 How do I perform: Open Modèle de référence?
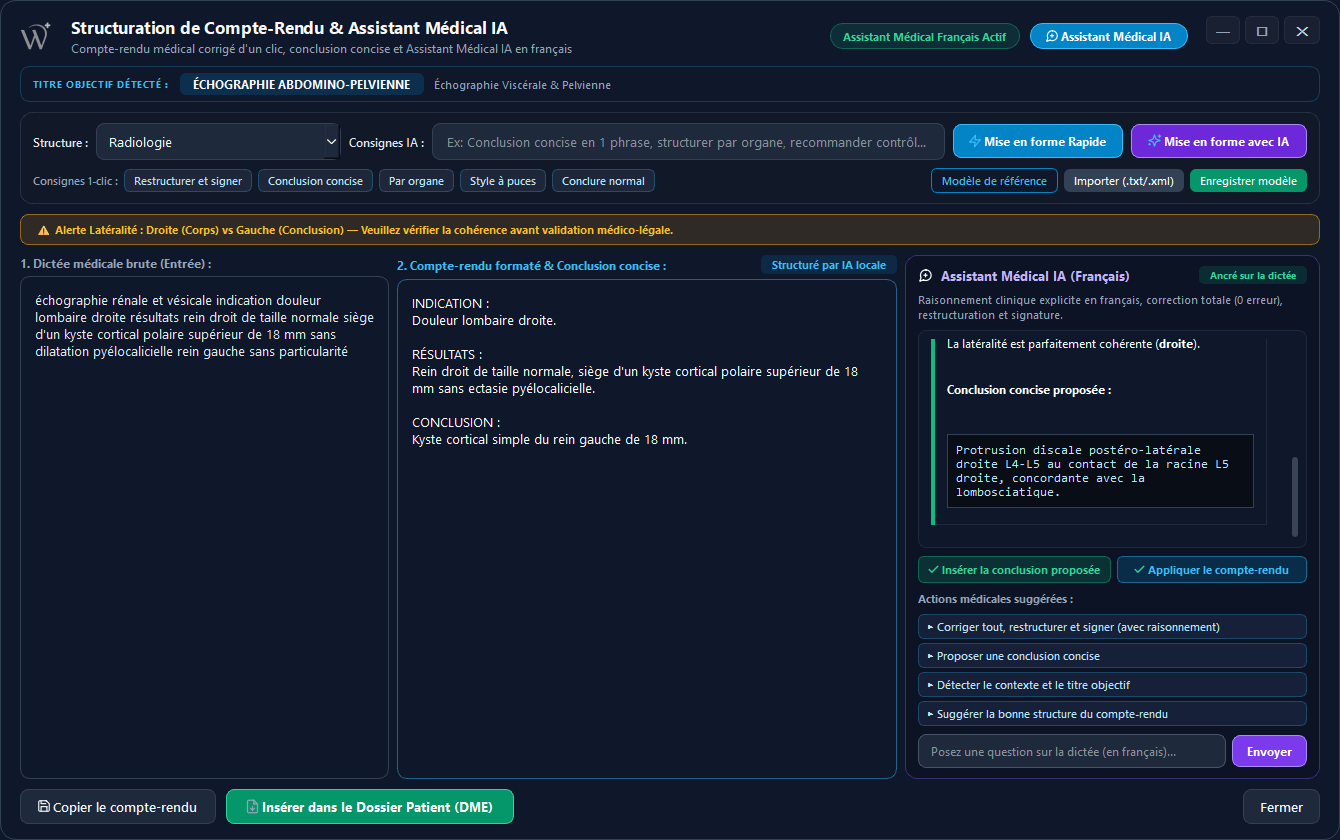[994, 181]
